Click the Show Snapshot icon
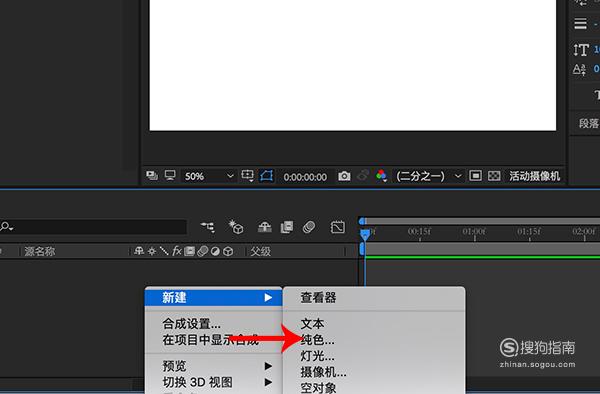The image size is (600, 394). (x=362, y=176)
